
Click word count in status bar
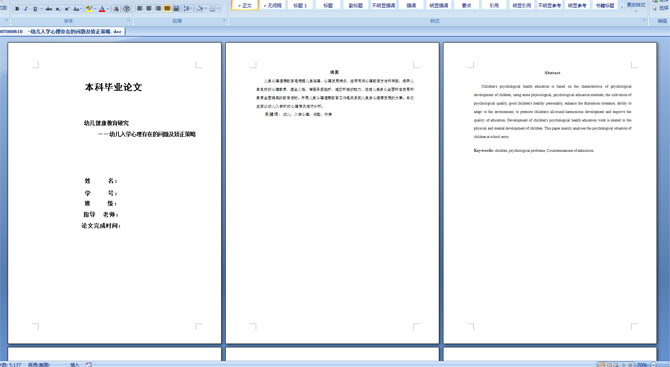point(10,364)
